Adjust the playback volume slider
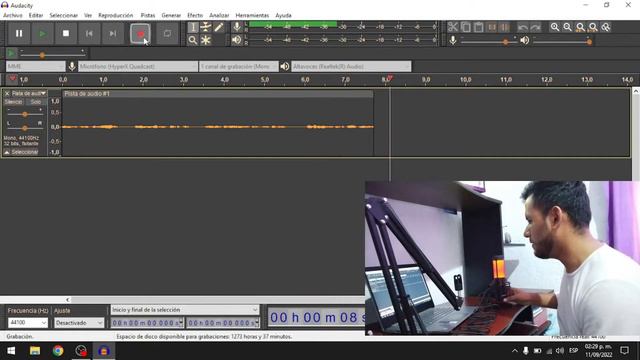This screenshot has width=640, height=360. 562,41
